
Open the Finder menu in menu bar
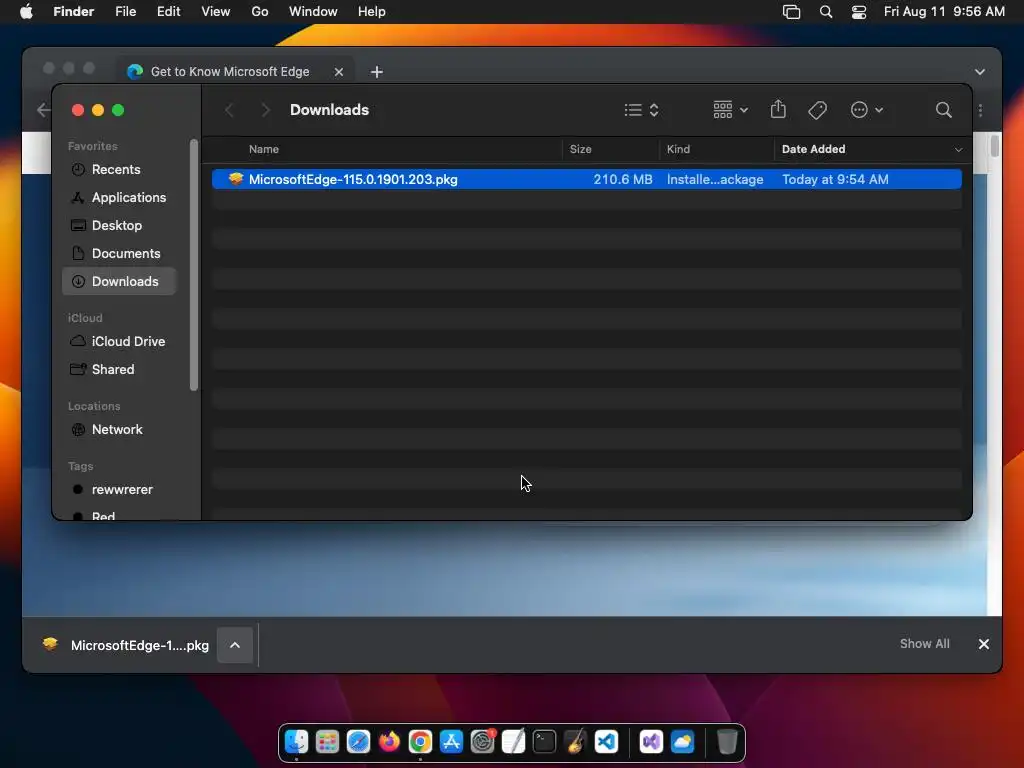point(73,12)
